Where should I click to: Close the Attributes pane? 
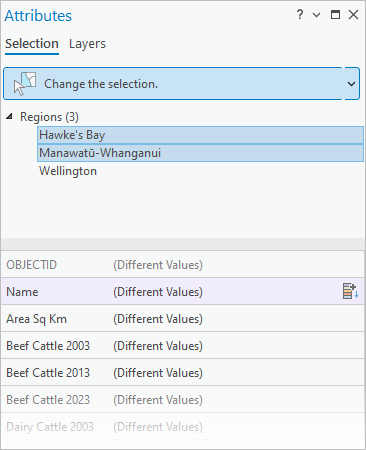point(353,15)
